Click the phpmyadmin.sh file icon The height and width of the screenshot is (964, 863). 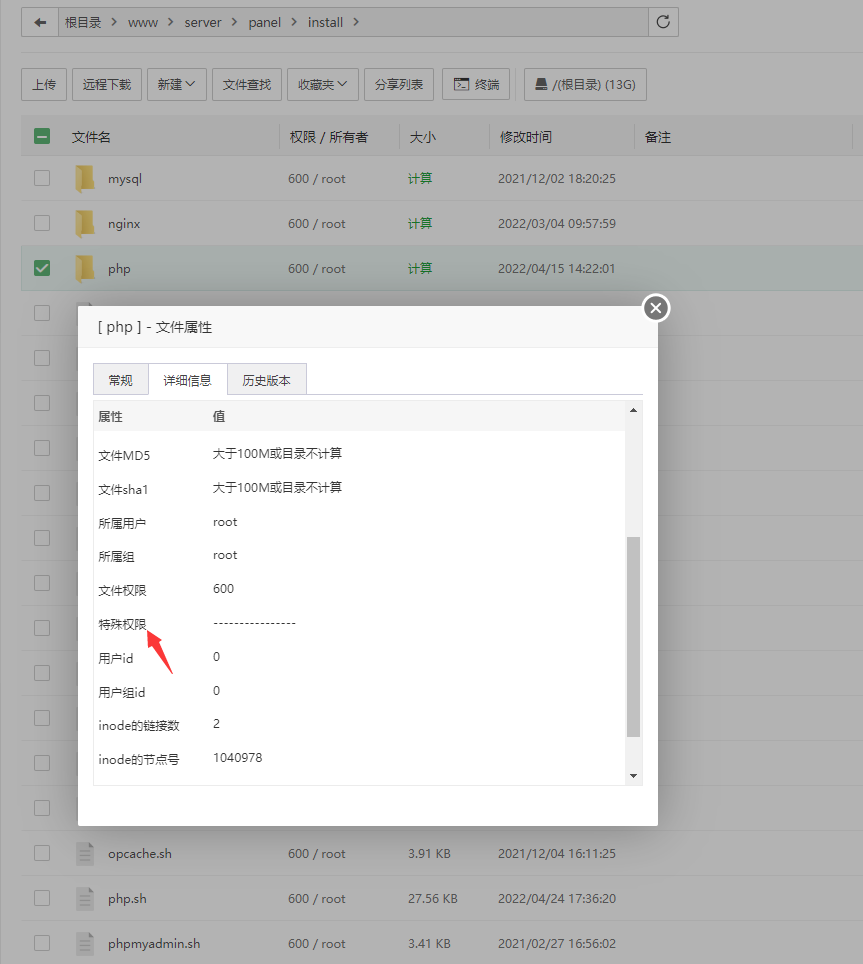(85, 943)
